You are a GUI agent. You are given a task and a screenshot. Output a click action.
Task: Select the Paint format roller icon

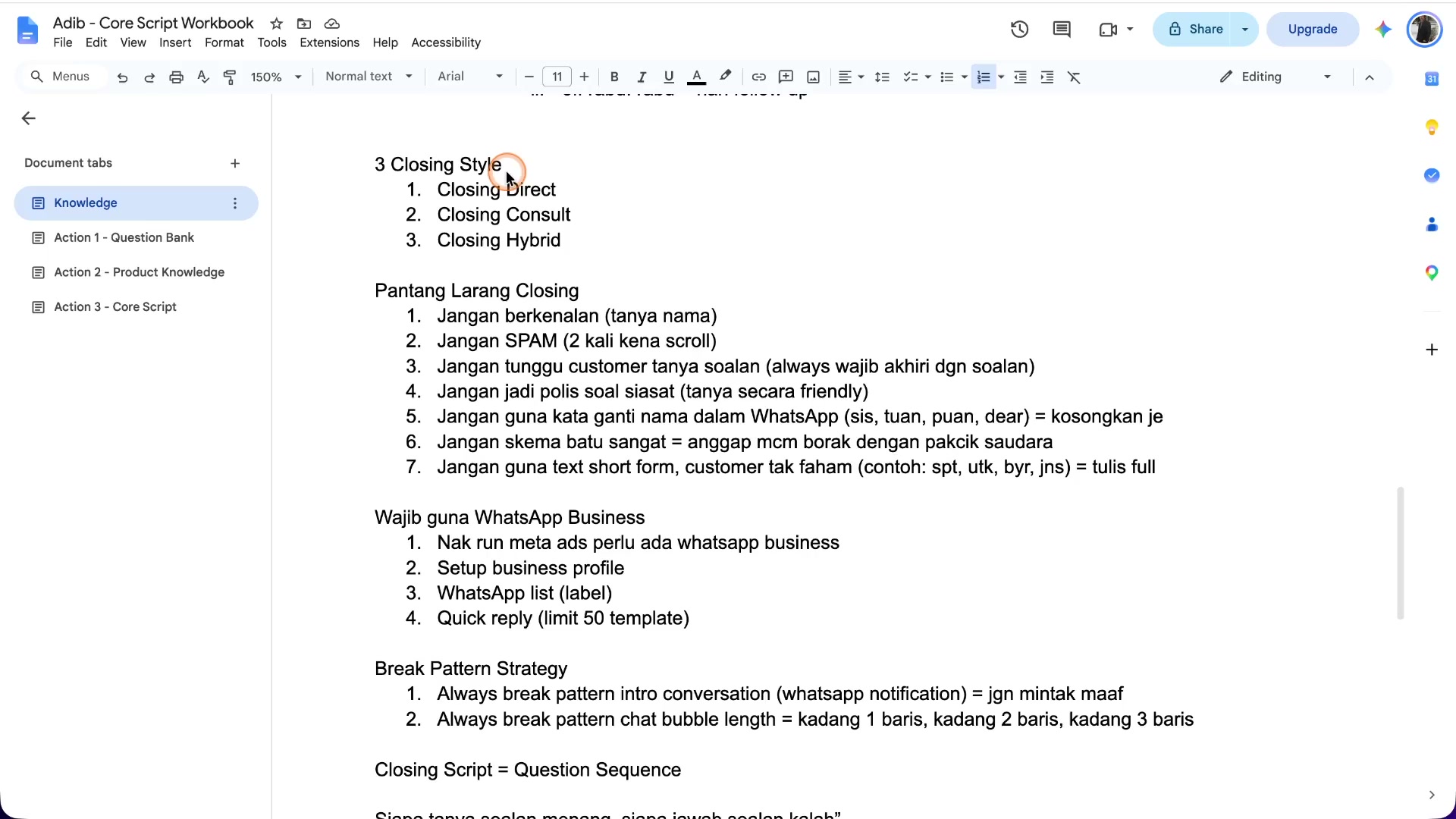[230, 77]
